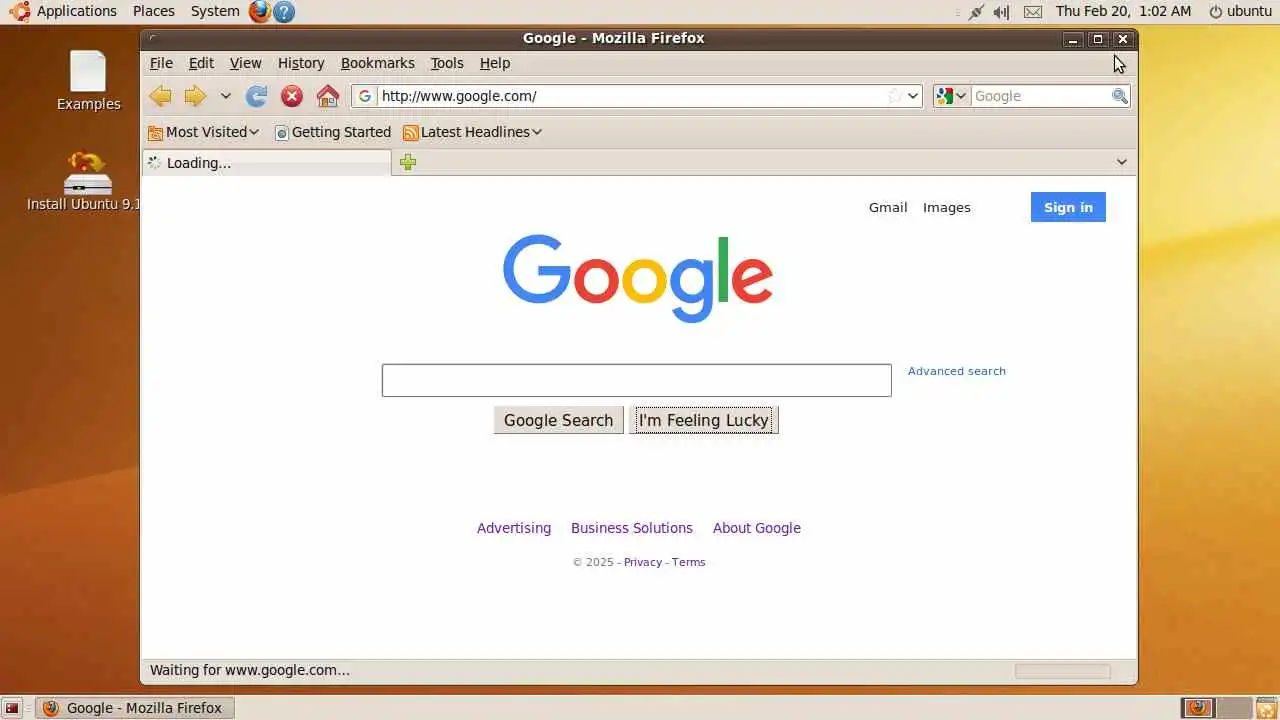Stop loading with the red stop icon
Image resolution: width=1280 pixels, height=720 pixels.
[x=292, y=96]
